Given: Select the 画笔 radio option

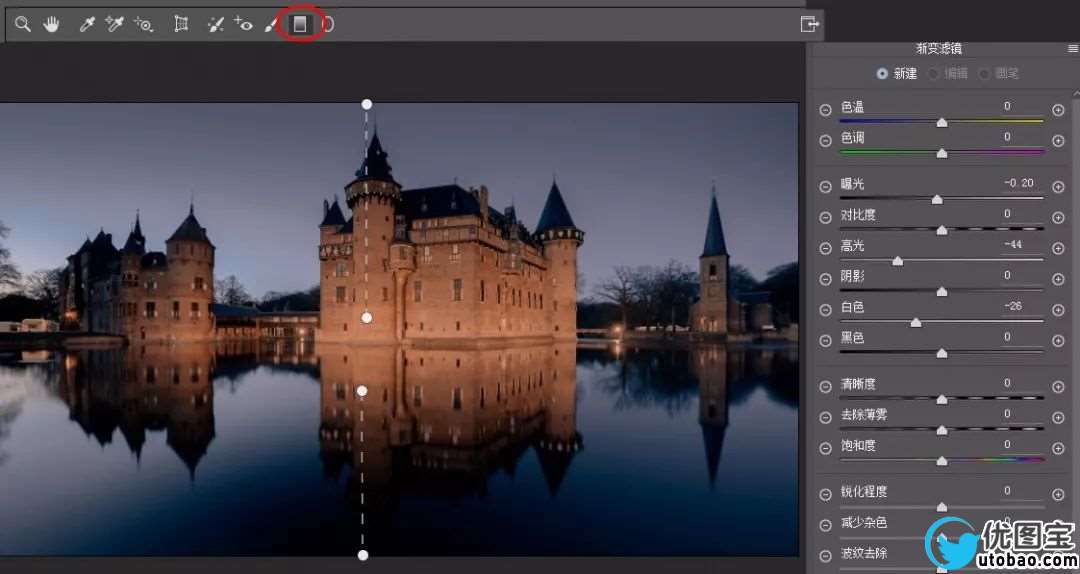Looking at the screenshot, I should click(985, 73).
